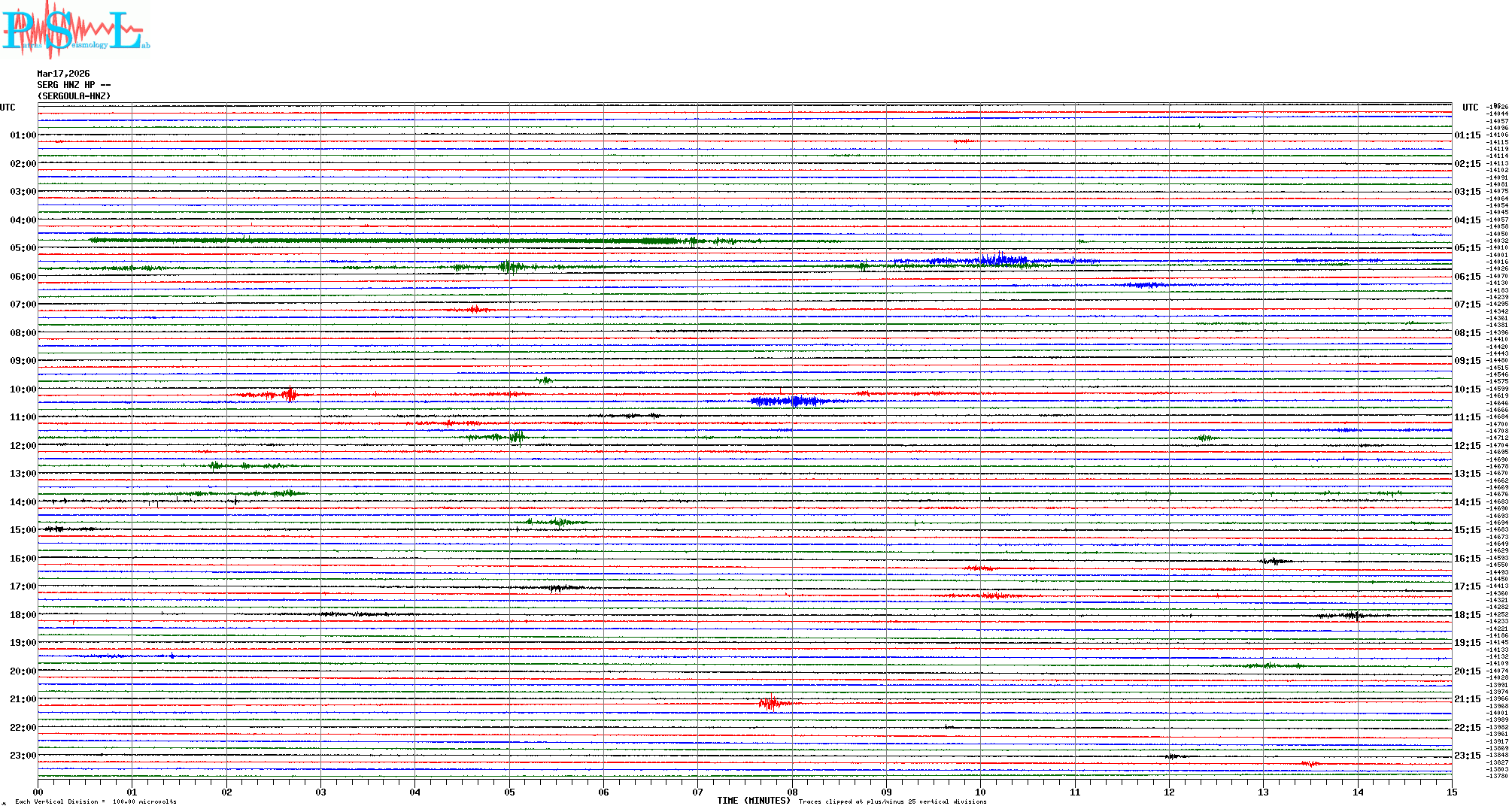This screenshot has height=812, width=1512.
Task: Select the 05:00 hour label on left
Action: pyautogui.click(x=23, y=248)
